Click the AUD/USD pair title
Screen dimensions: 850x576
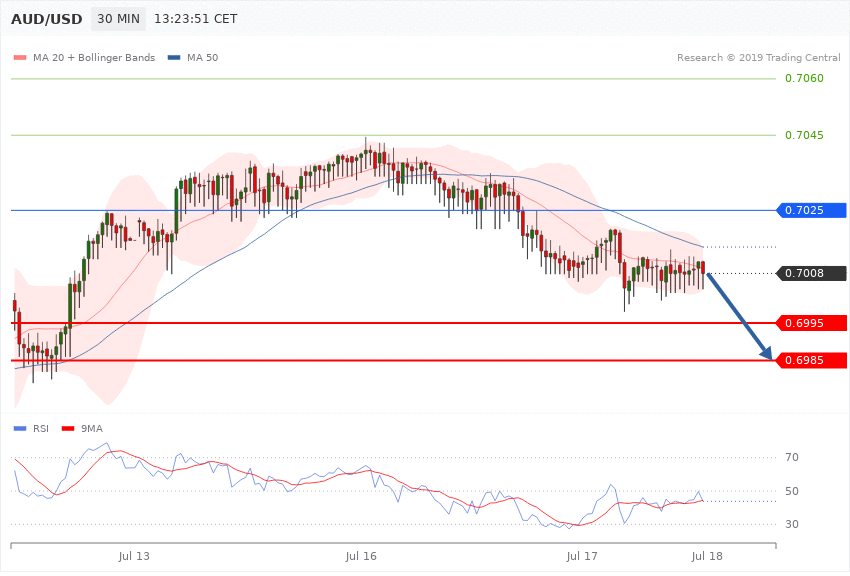tap(47, 19)
